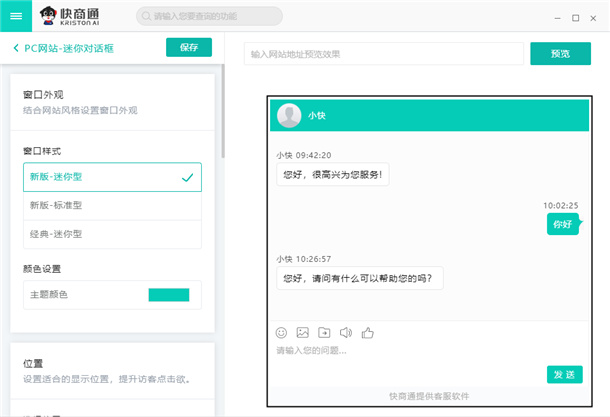This screenshot has width=610, height=417.
Task: Click the file transfer folder icon
Action: coord(324,332)
